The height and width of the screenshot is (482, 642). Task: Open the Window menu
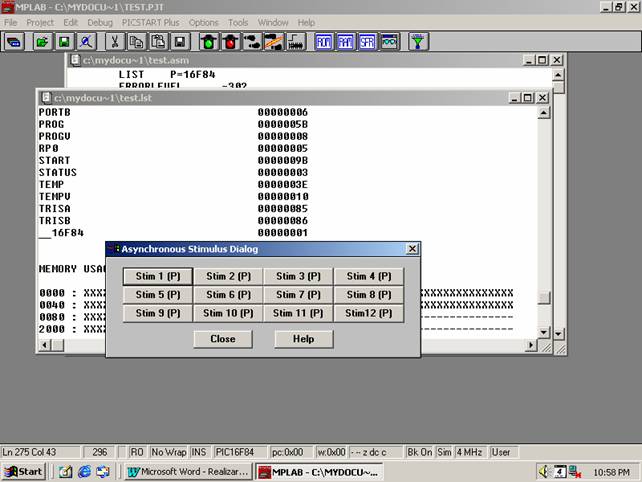click(x=273, y=23)
